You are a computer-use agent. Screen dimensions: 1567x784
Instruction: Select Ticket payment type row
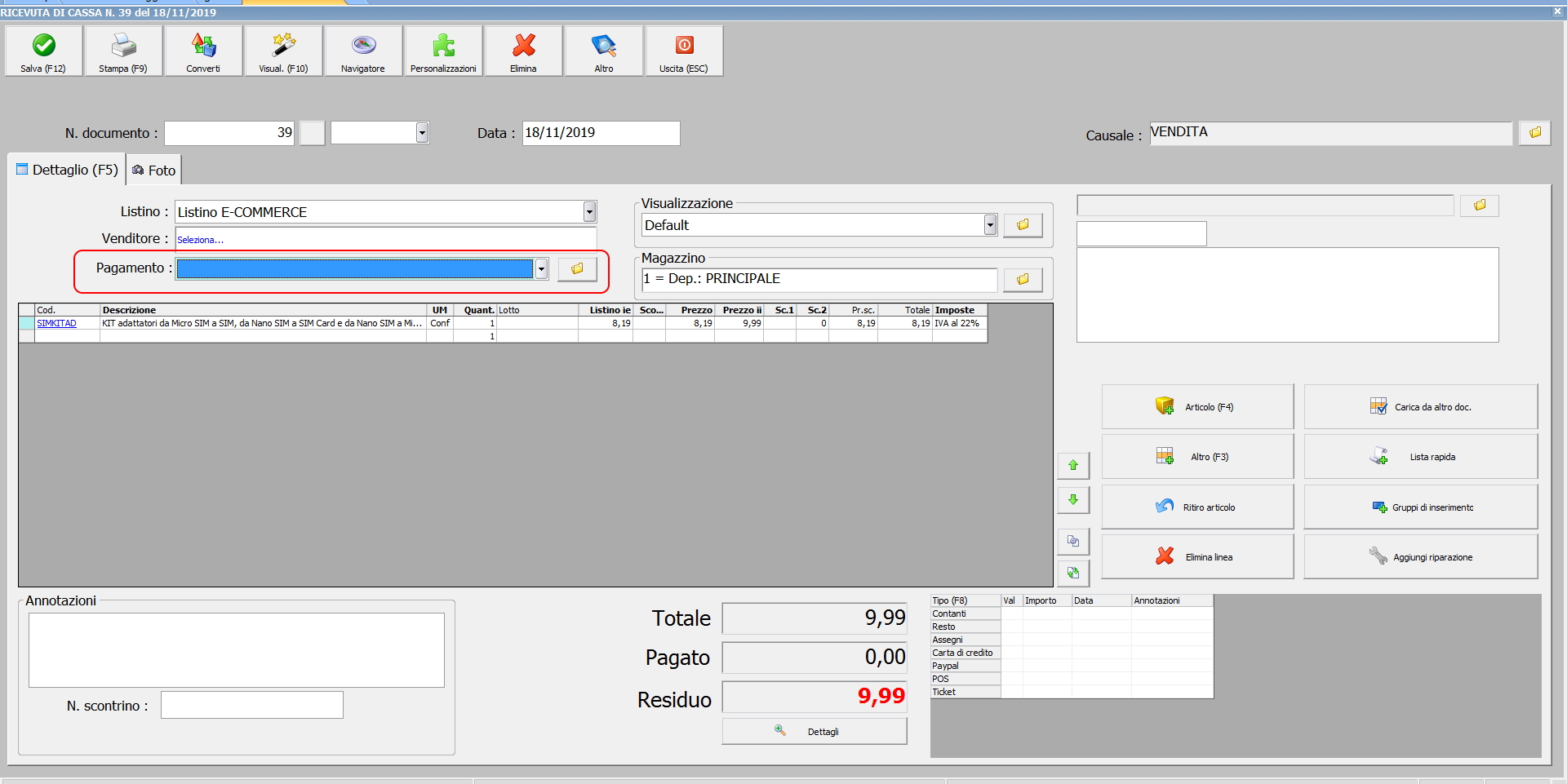tap(966, 692)
